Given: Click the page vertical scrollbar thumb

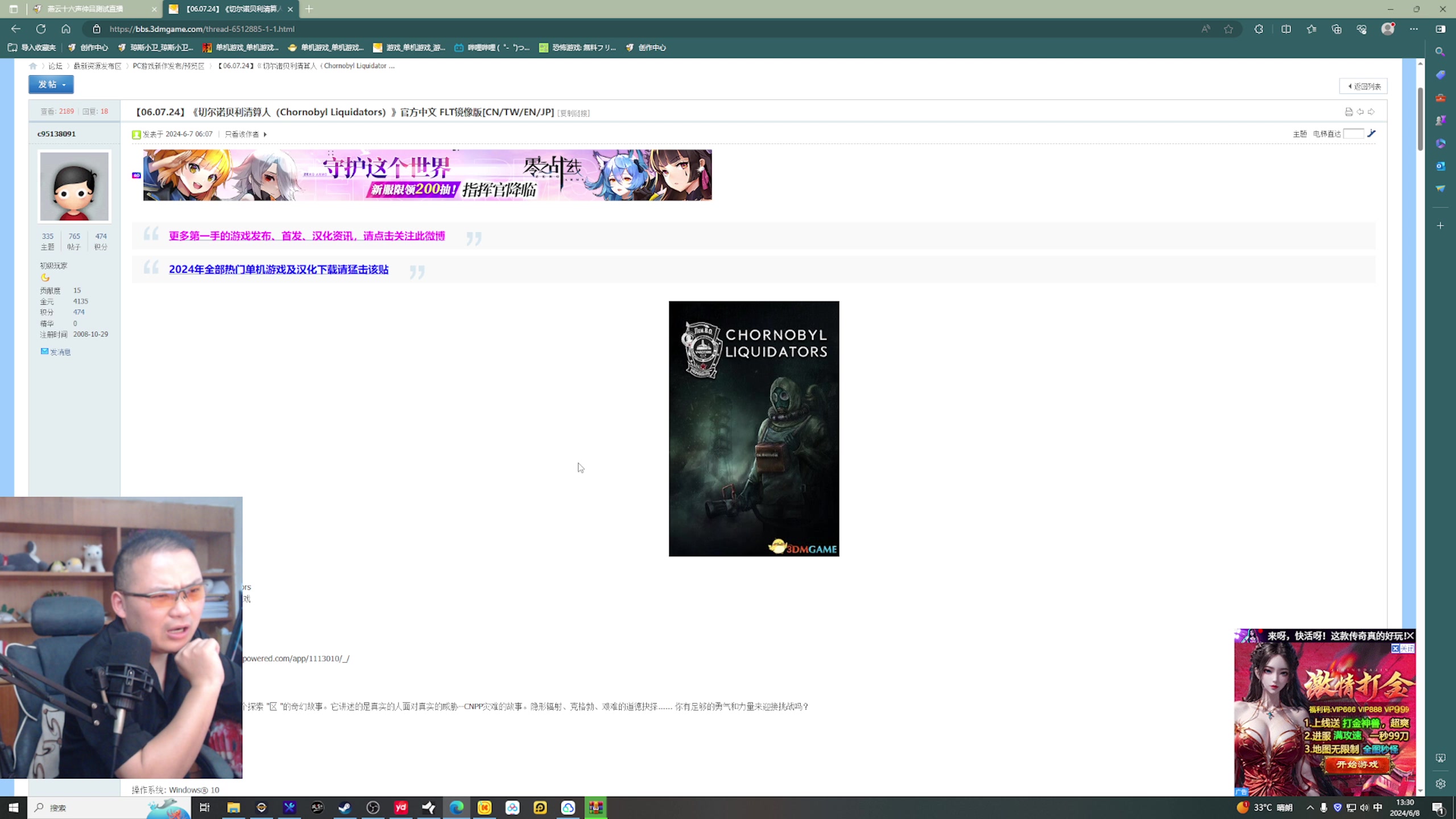Looking at the screenshot, I should (x=1420, y=119).
